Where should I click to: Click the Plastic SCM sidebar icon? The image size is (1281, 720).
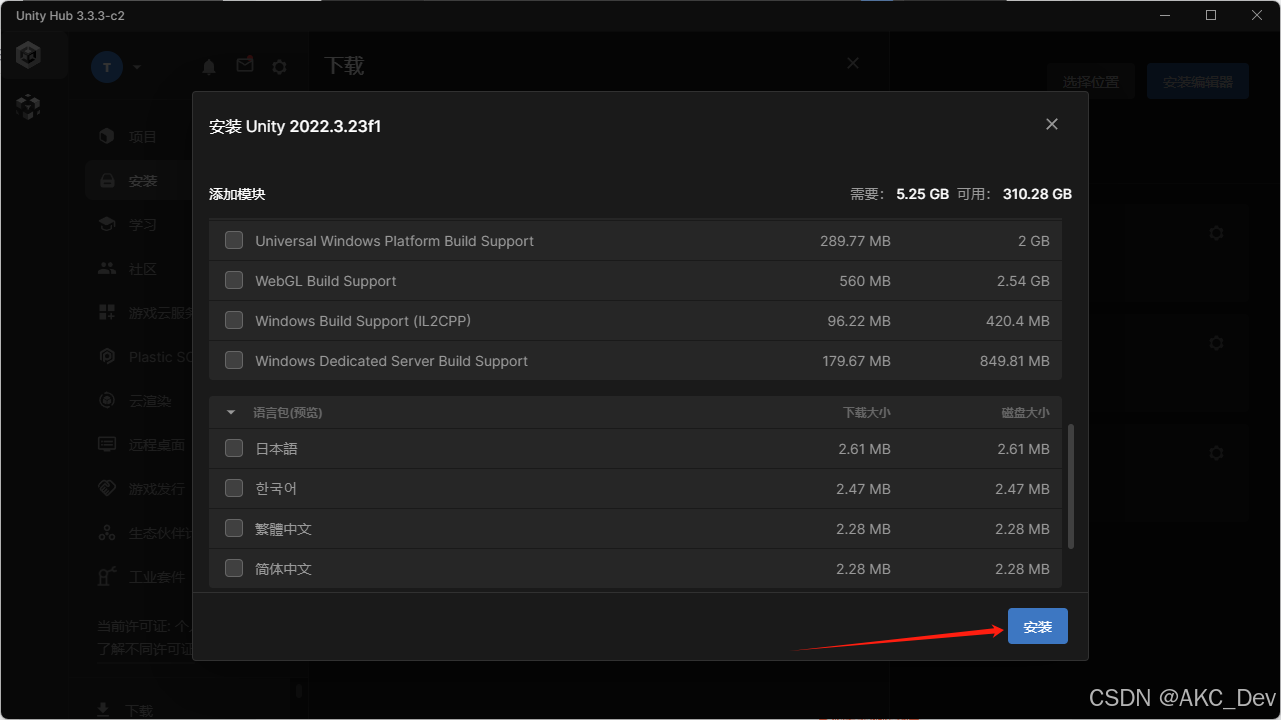coord(107,357)
